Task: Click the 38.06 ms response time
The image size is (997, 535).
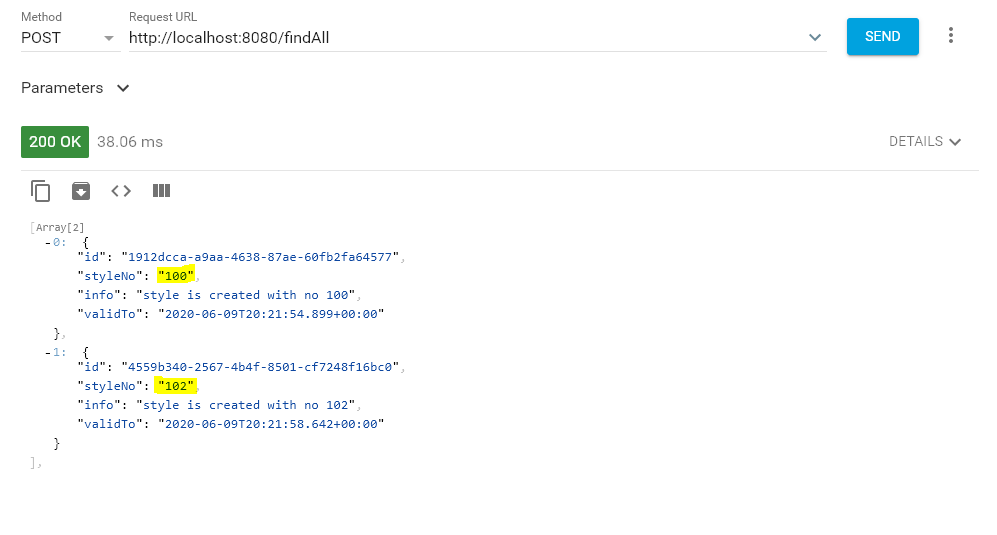Action: pyautogui.click(x=130, y=142)
